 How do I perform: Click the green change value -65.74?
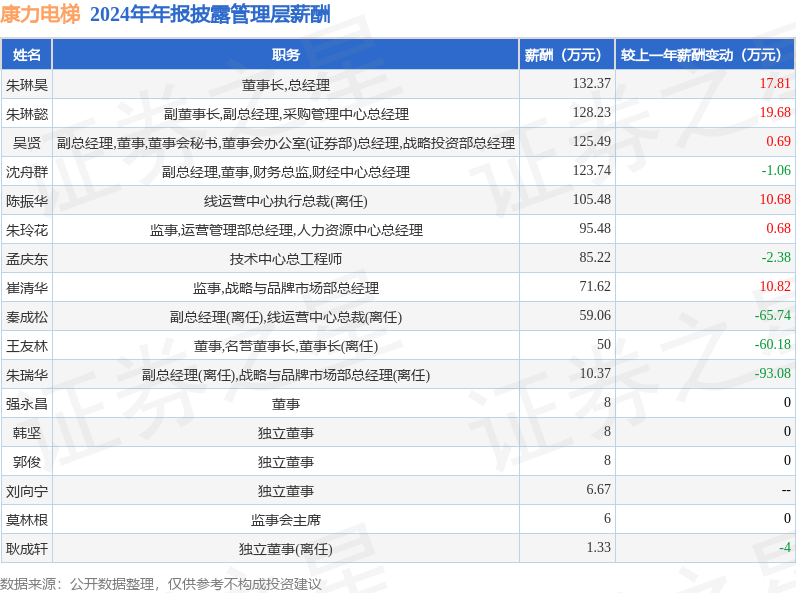(x=773, y=315)
